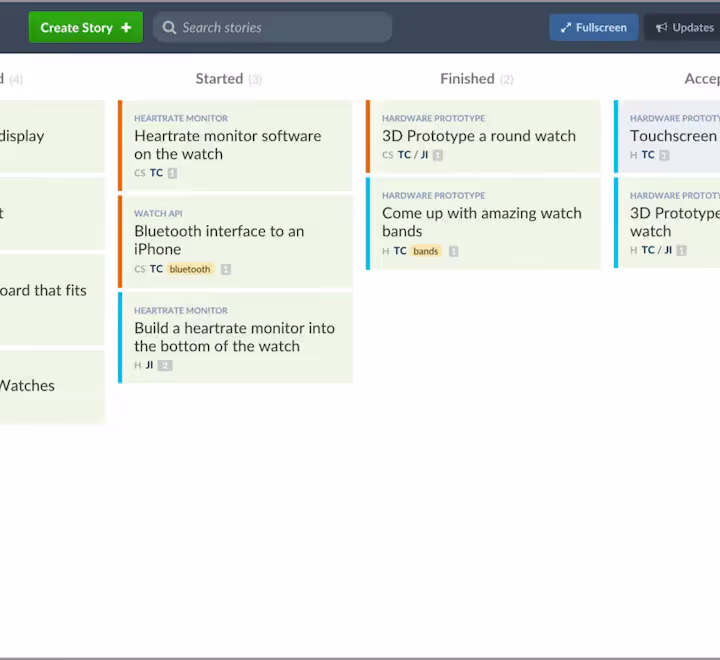The height and width of the screenshot is (660, 720).
Task: Click the Create Story button
Action: pos(86,28)
